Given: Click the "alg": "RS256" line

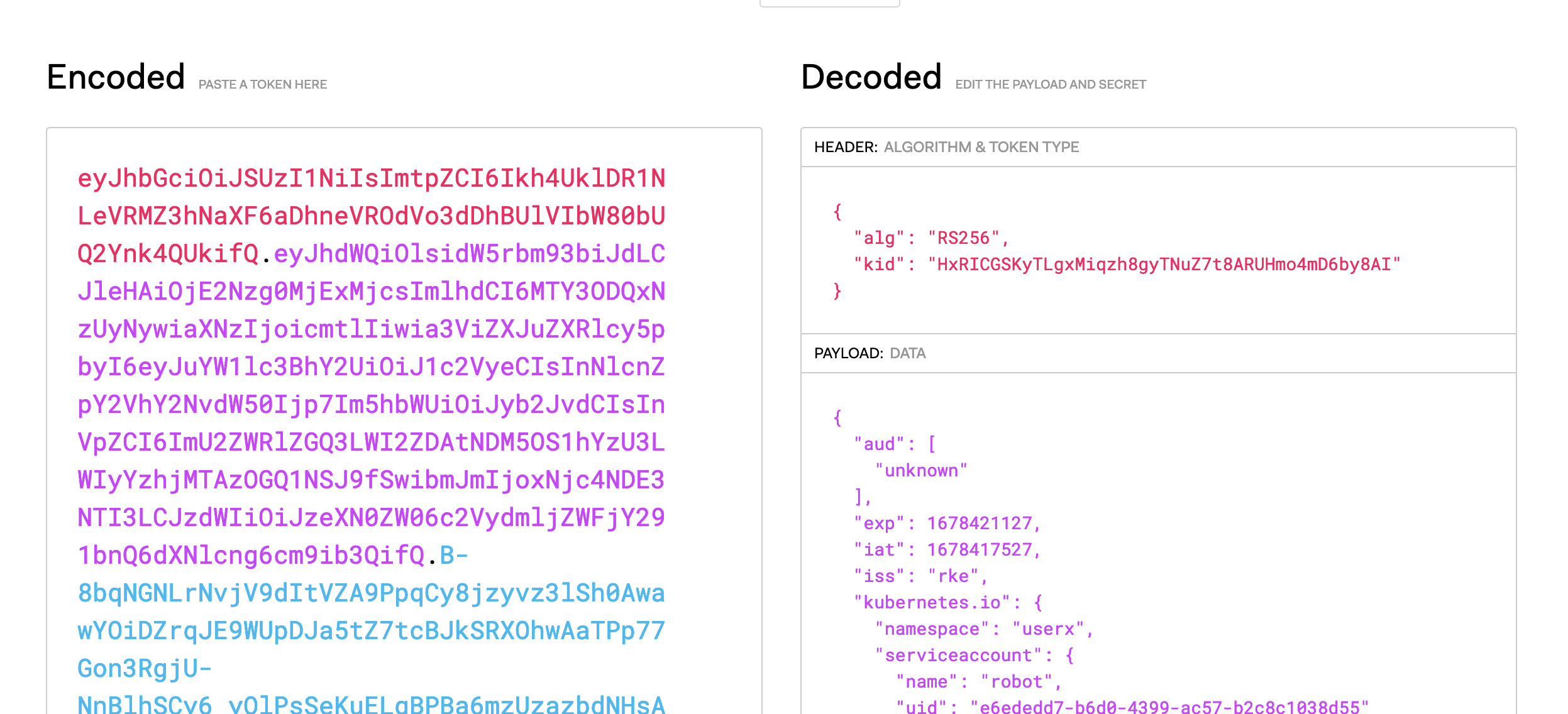Looking at the screenshot, I should (931, 238).
